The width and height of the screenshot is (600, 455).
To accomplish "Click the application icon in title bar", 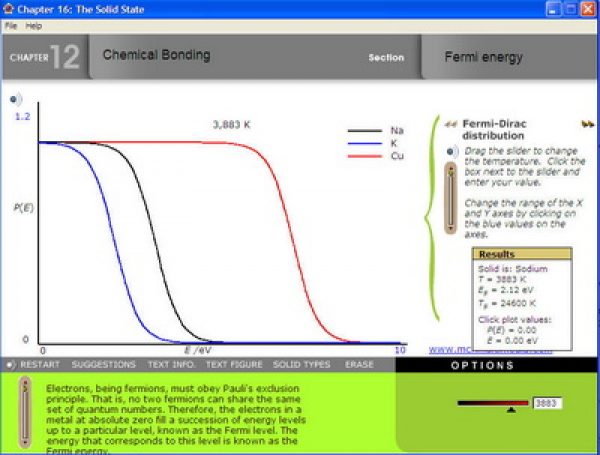I will (x=8, y=9).
